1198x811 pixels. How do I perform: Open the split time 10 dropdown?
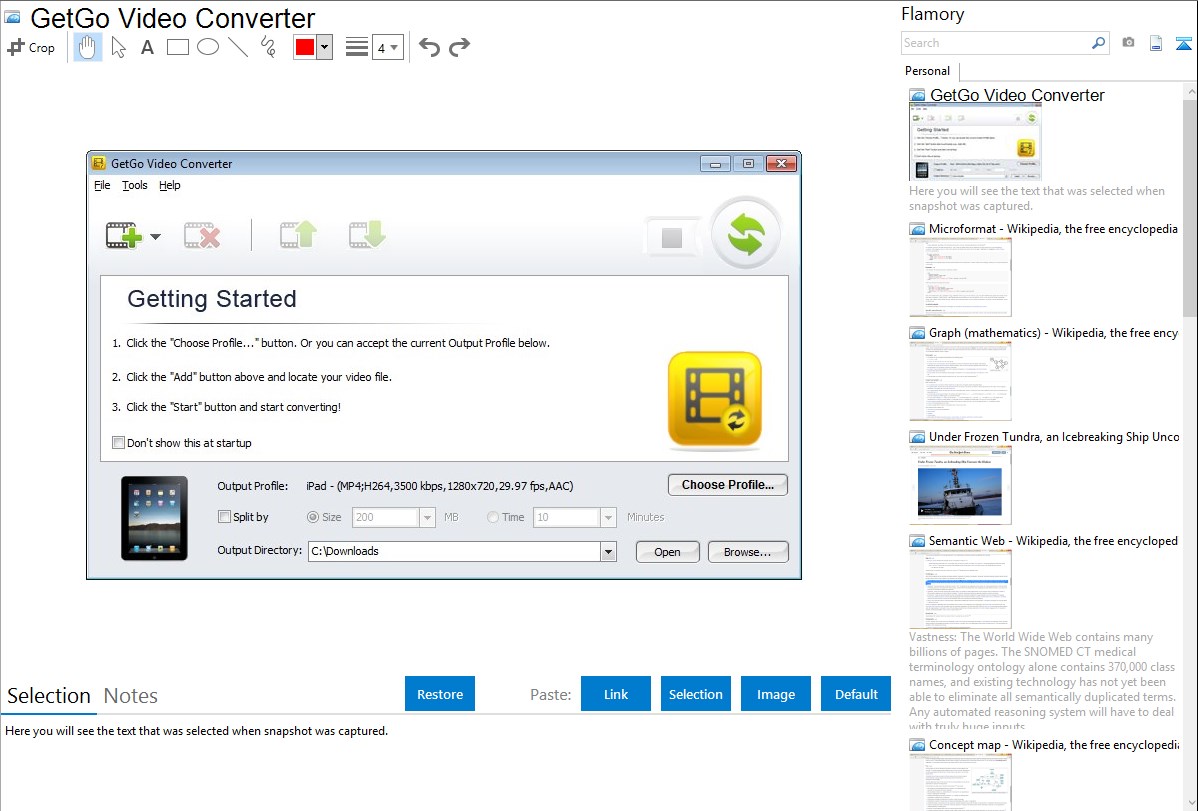click(608, 517)
